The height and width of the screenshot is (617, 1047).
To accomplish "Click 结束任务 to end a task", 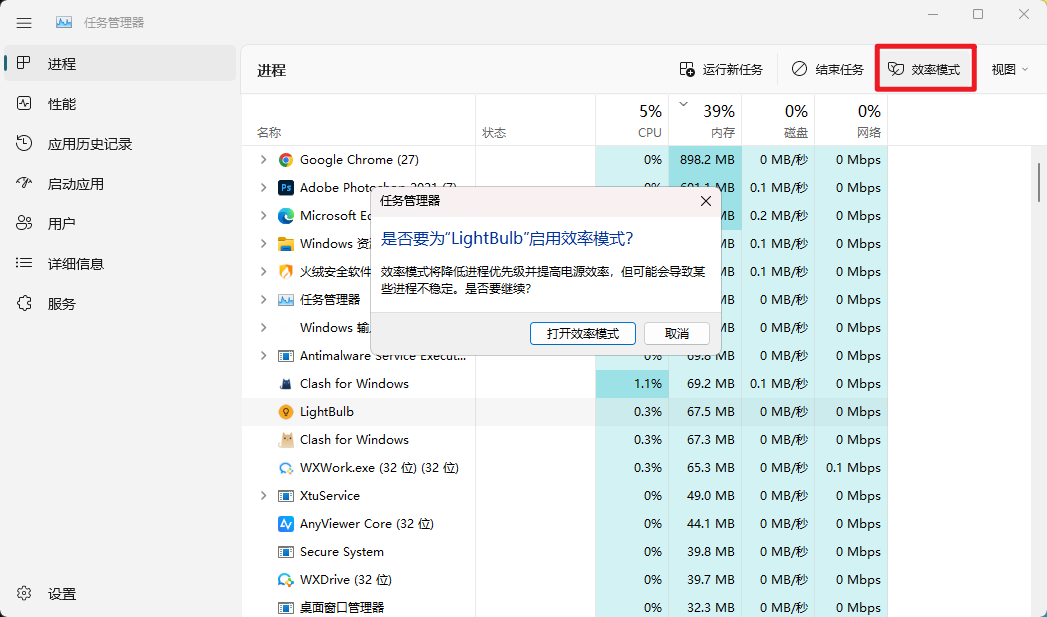I will (828, 68).
